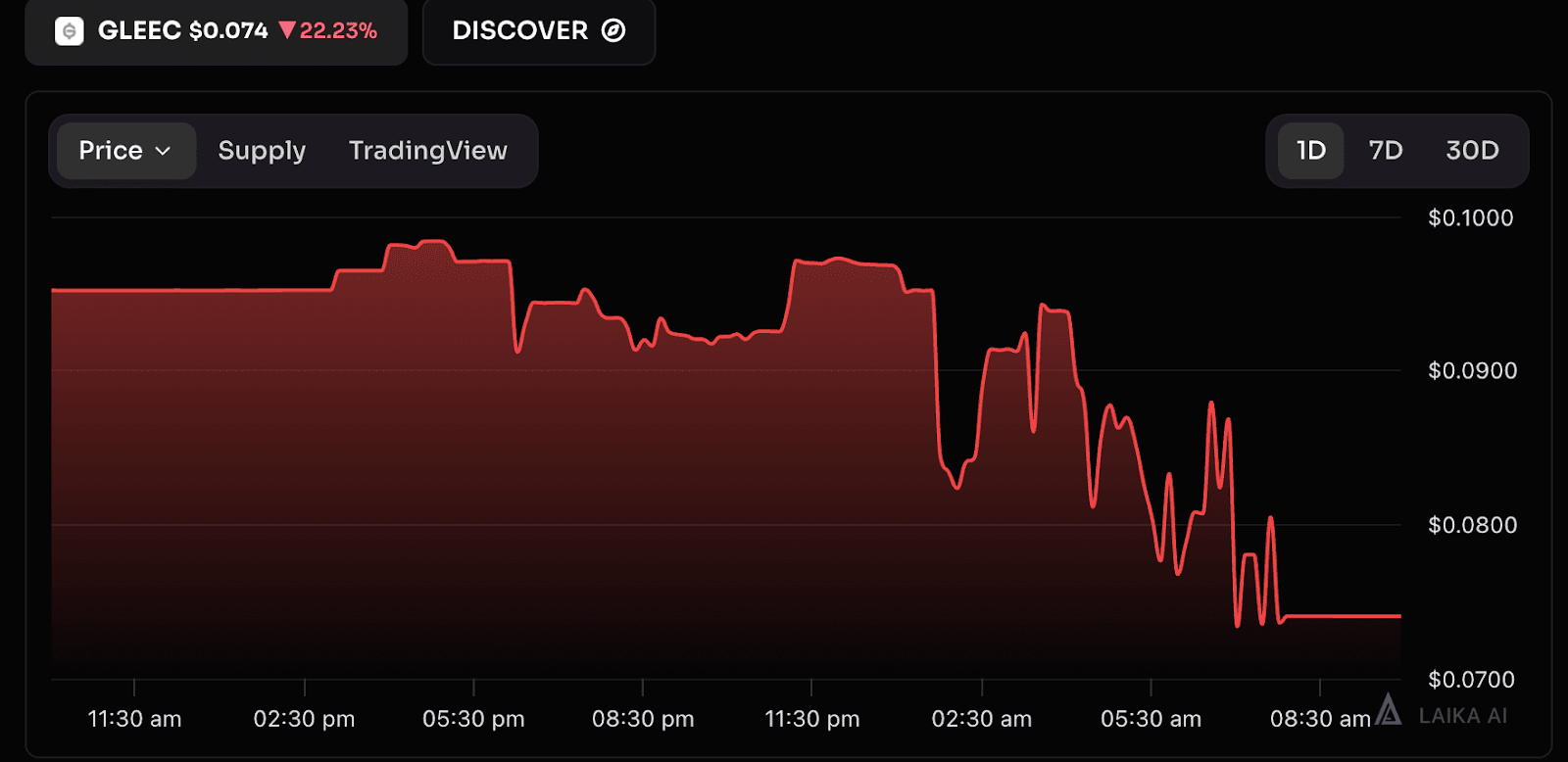The width and height of the screenshot is (1568, 762).
Task: Select the 7D time range
Action: tap(1386, 151)
